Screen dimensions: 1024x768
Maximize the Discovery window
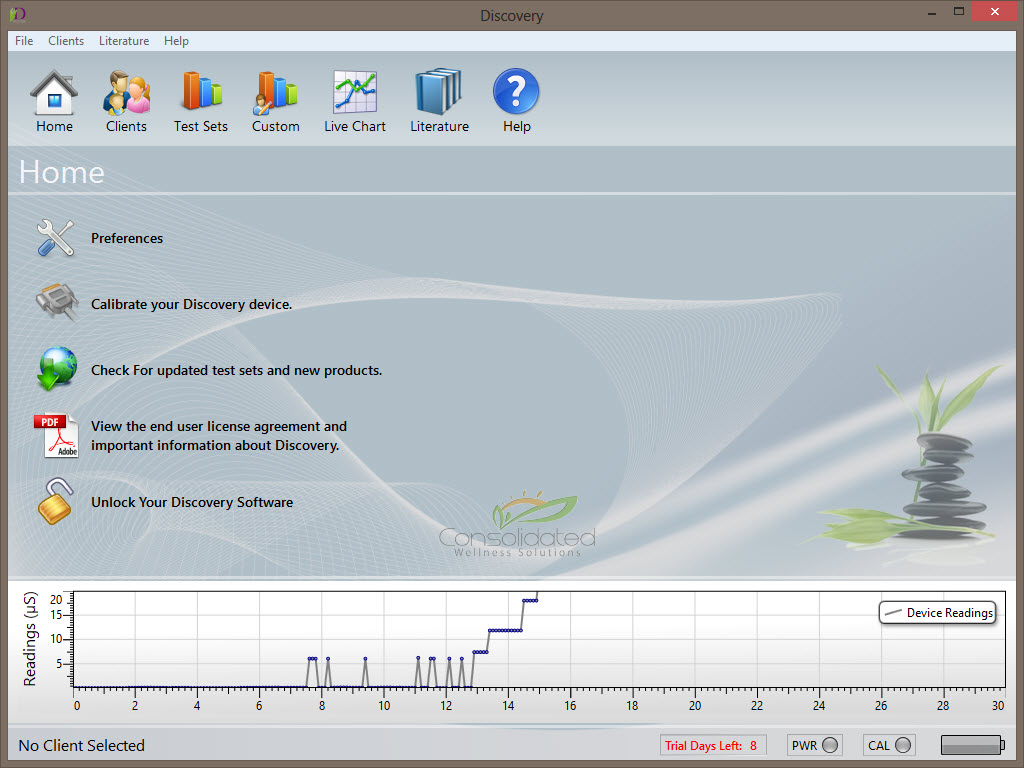coord(959,12)
